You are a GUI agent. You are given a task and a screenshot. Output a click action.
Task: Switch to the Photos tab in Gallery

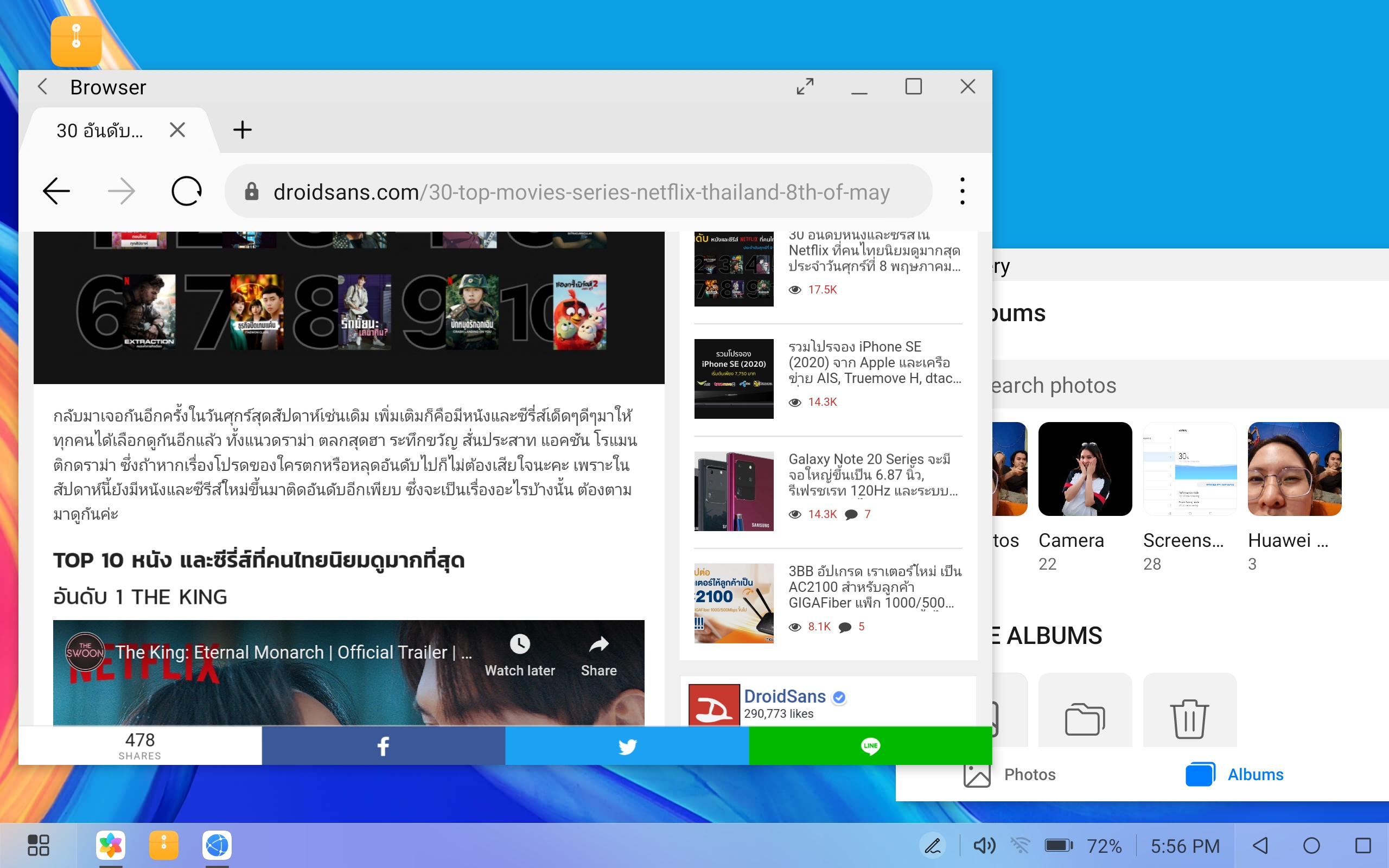click(x=1010, y=775)
